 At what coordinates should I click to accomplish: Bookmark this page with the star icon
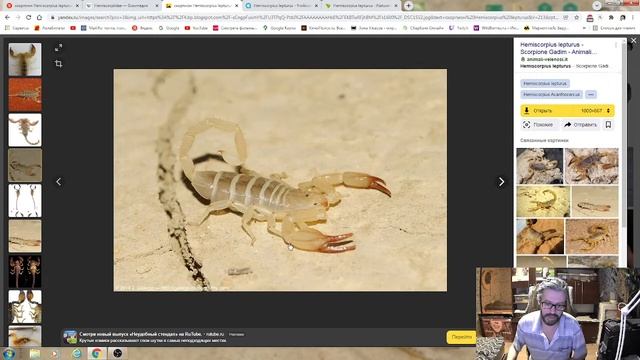point(576,18)
